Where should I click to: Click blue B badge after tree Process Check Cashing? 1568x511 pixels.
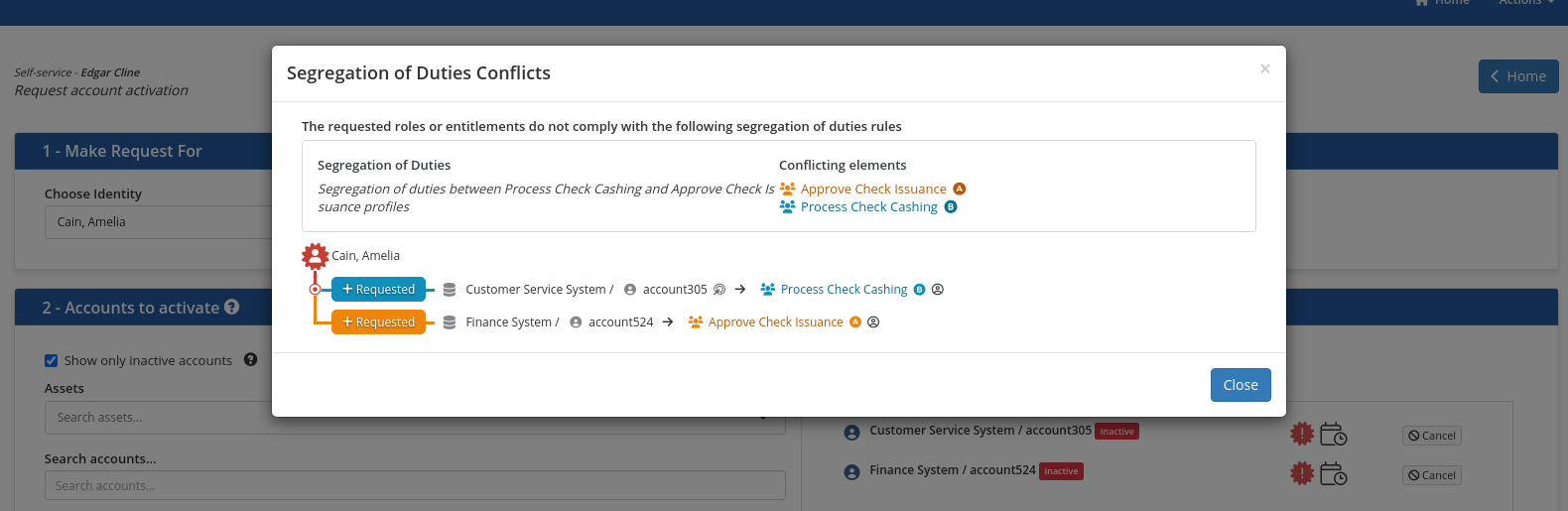[919, 290]
